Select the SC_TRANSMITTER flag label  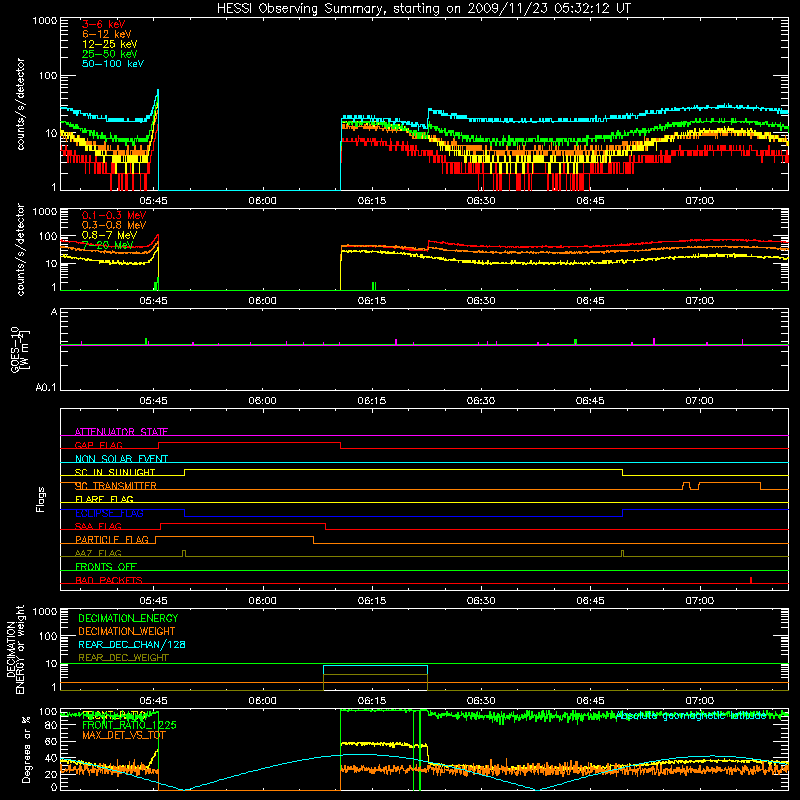click(x=116, y=485)
